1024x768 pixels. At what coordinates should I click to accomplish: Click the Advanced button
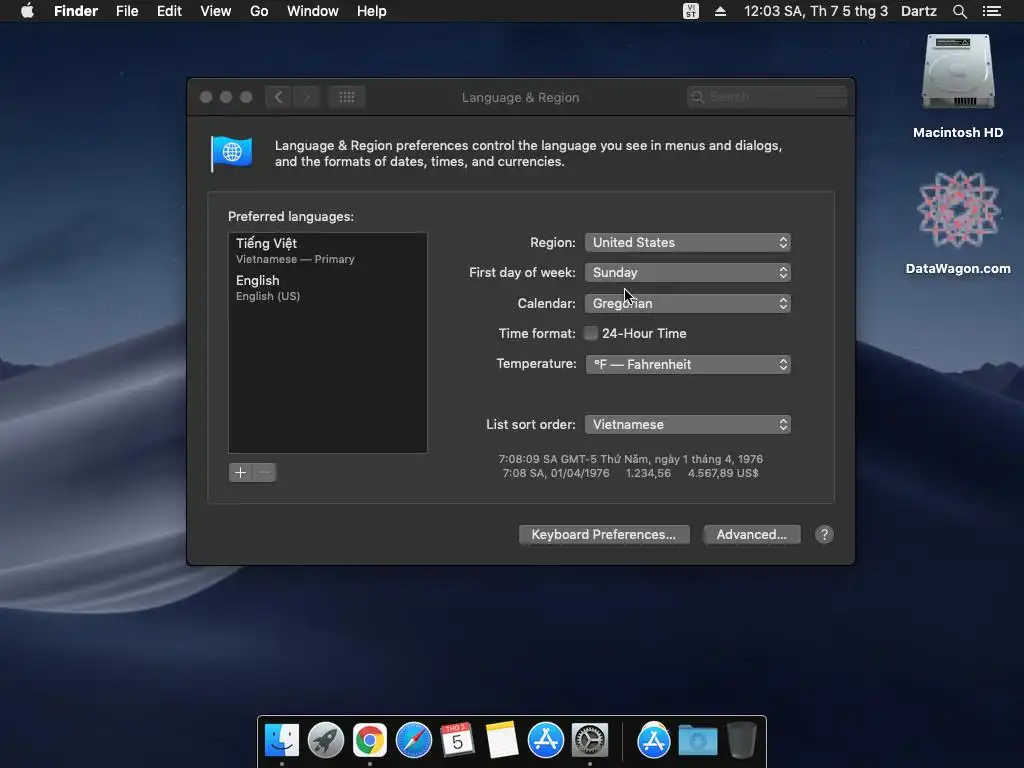[x=752, y=535]
